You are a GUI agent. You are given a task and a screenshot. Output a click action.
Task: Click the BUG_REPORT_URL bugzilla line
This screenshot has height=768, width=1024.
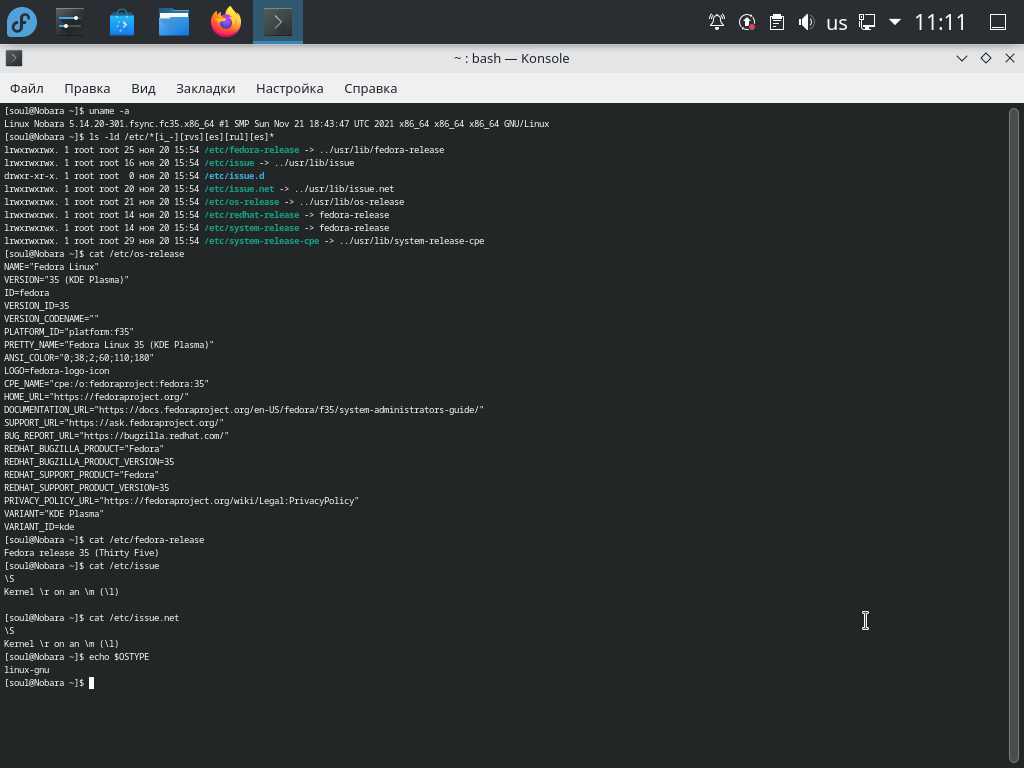point(116,436)
